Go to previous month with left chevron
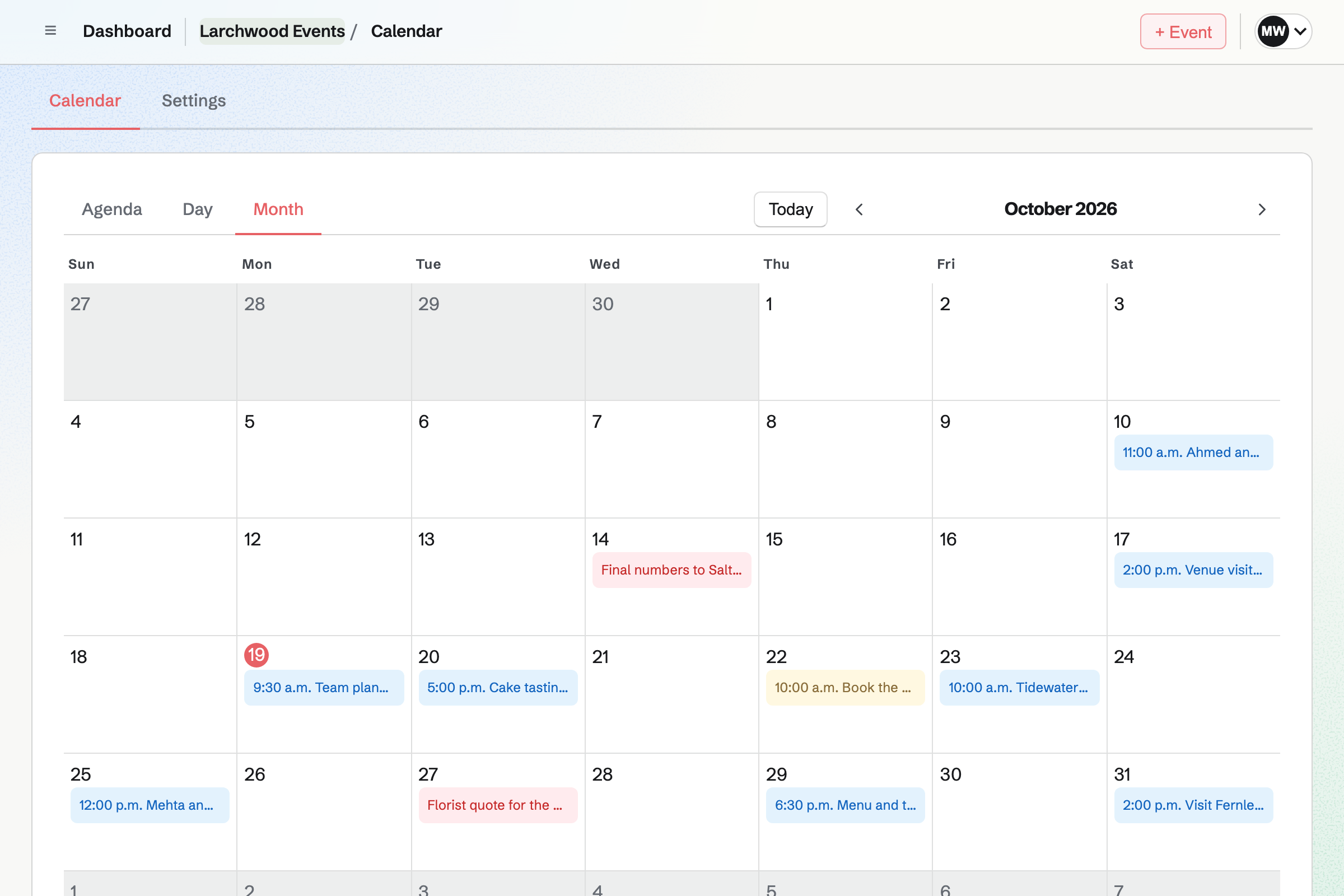This screenshot has width=1344, height=896. (x=859, y=209)
